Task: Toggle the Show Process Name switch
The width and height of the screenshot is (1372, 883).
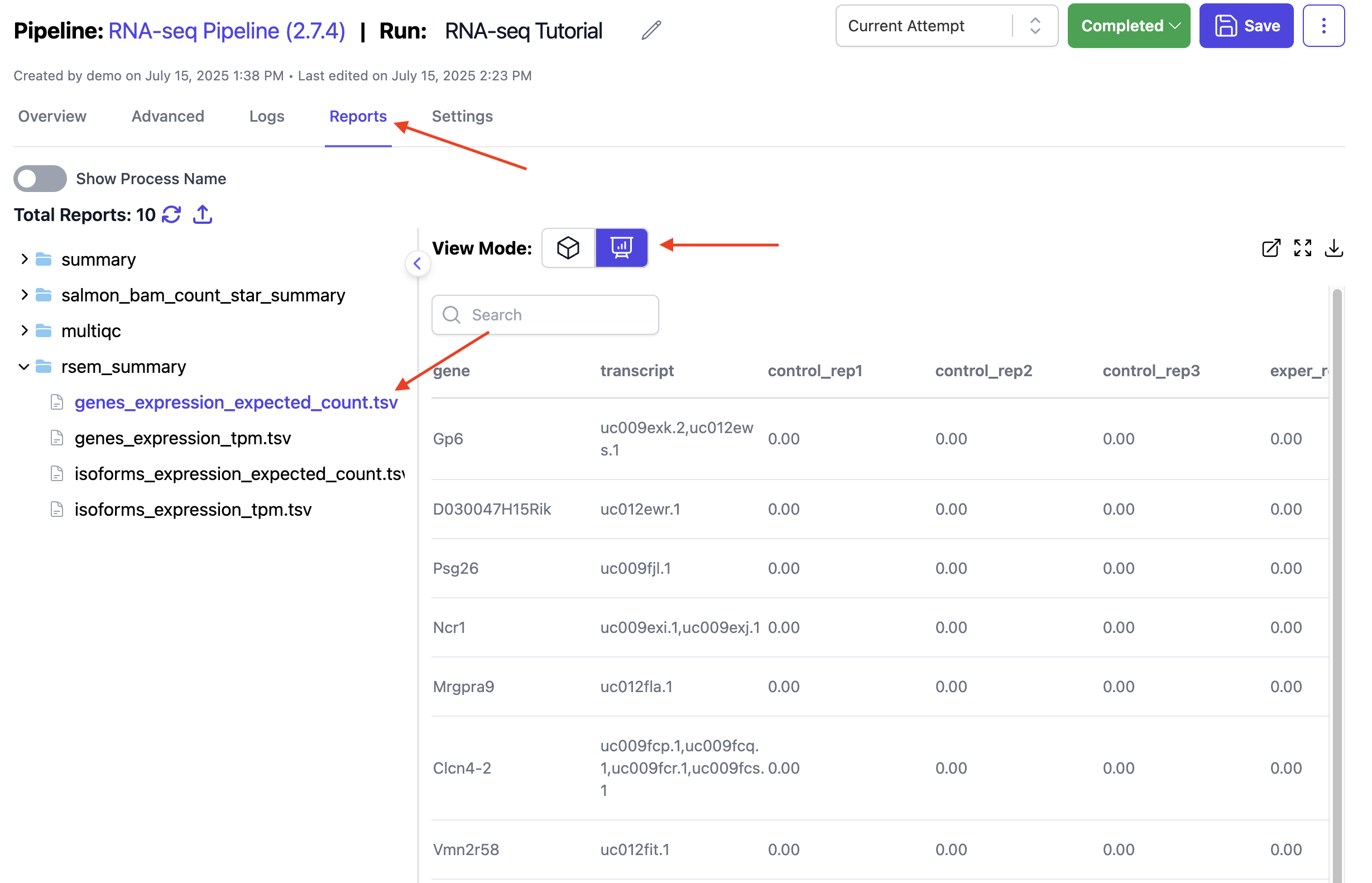Action: click(40, 178)
